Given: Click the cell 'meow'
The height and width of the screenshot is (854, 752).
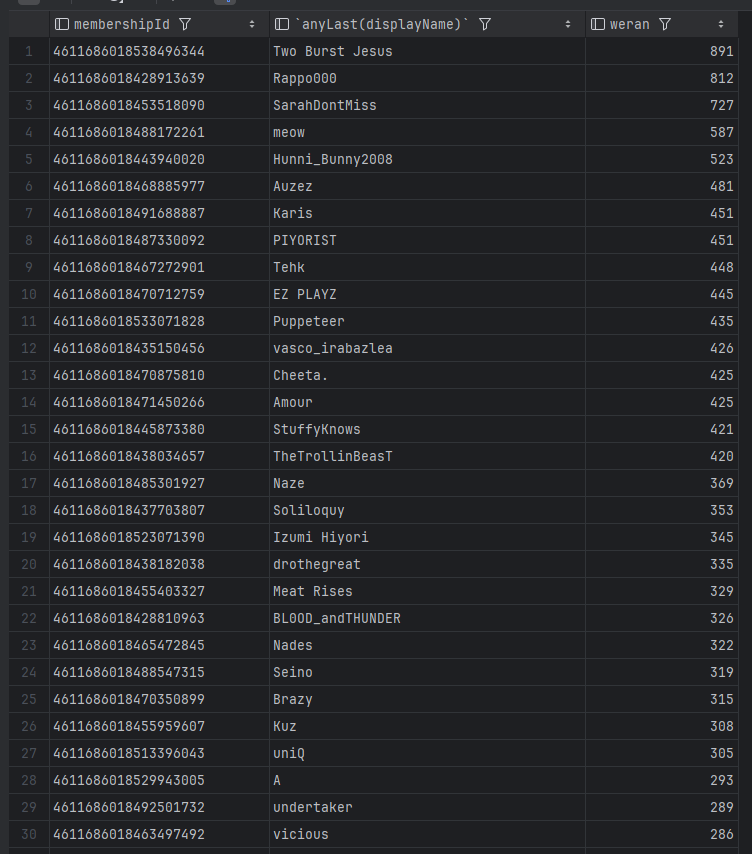Looking at the screenshot, I should point(427,132).
